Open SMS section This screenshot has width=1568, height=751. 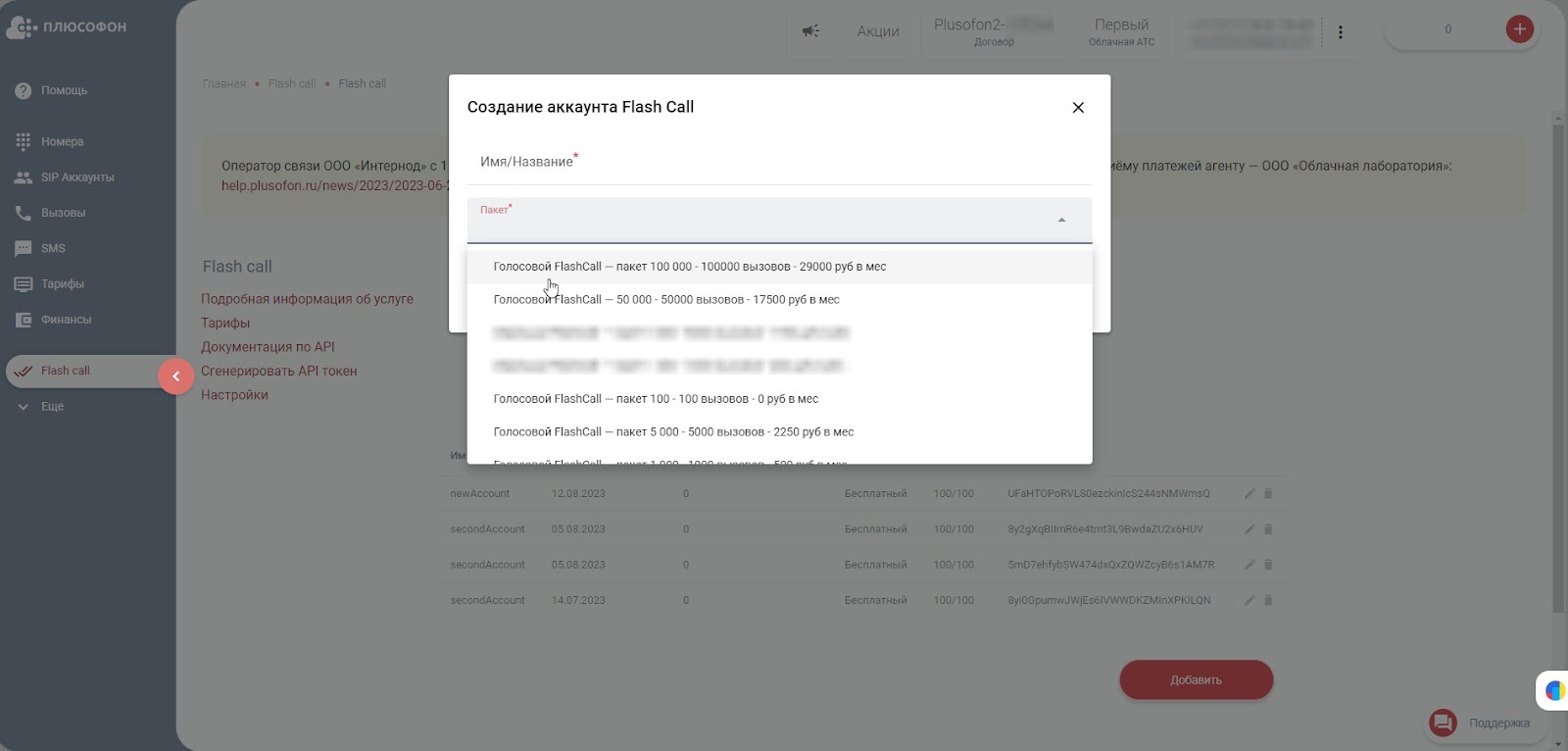[53, 248]
